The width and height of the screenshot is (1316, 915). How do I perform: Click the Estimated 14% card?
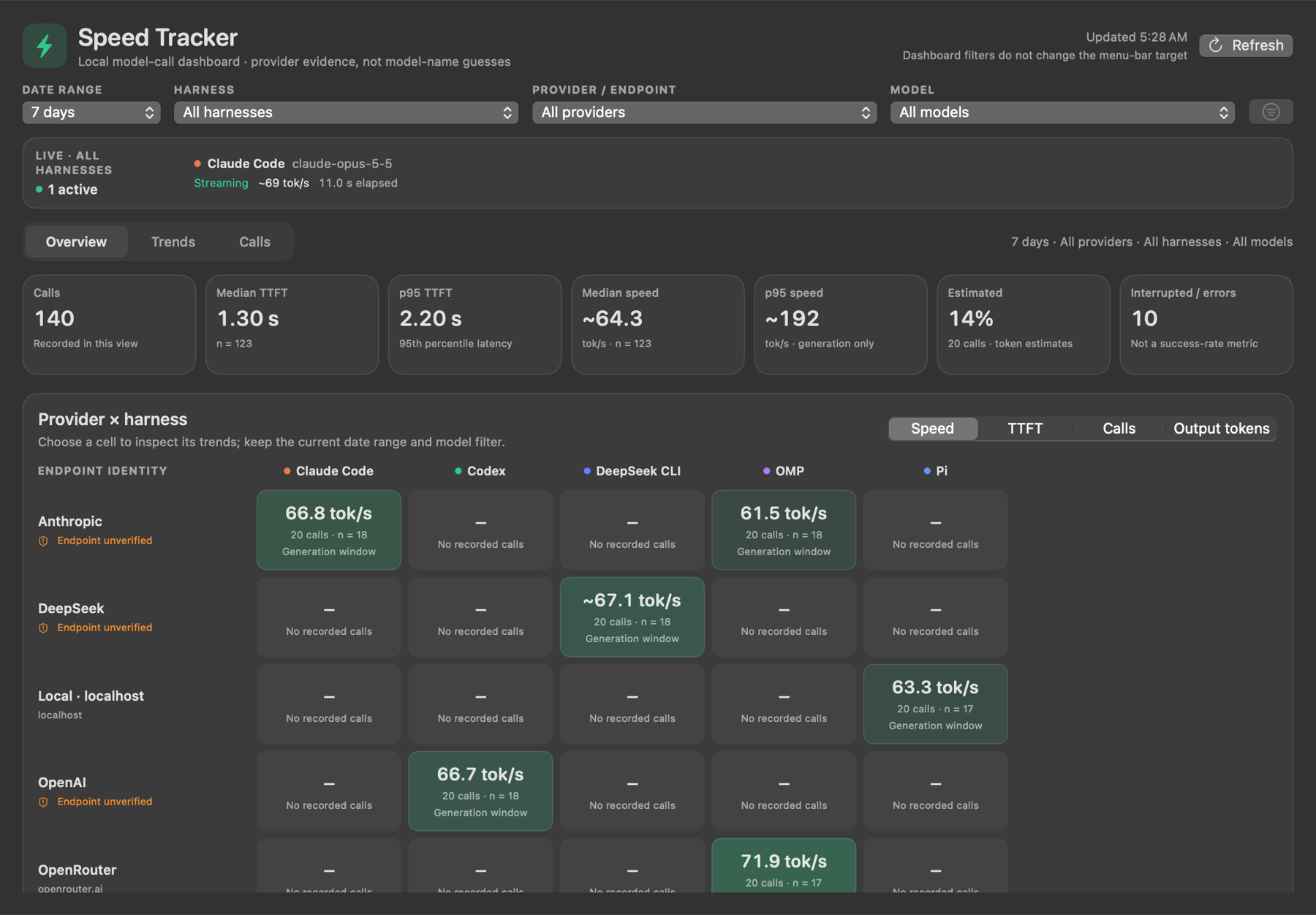click(1024, 325)
